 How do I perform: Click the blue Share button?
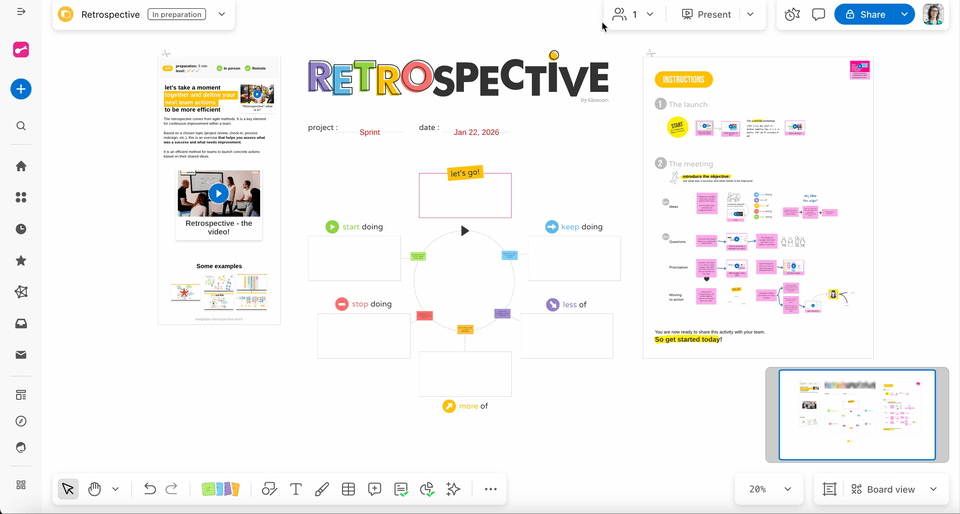pos(865,14)
